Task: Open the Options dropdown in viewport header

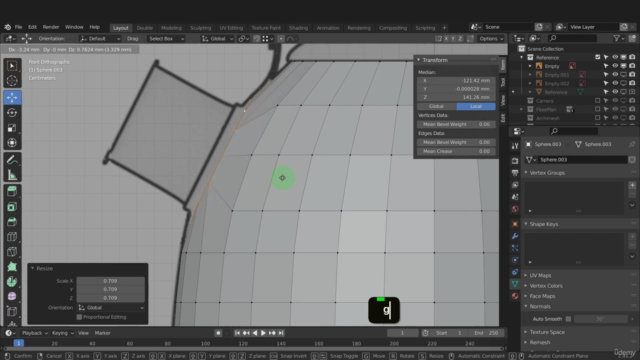Action: (491, 39)
